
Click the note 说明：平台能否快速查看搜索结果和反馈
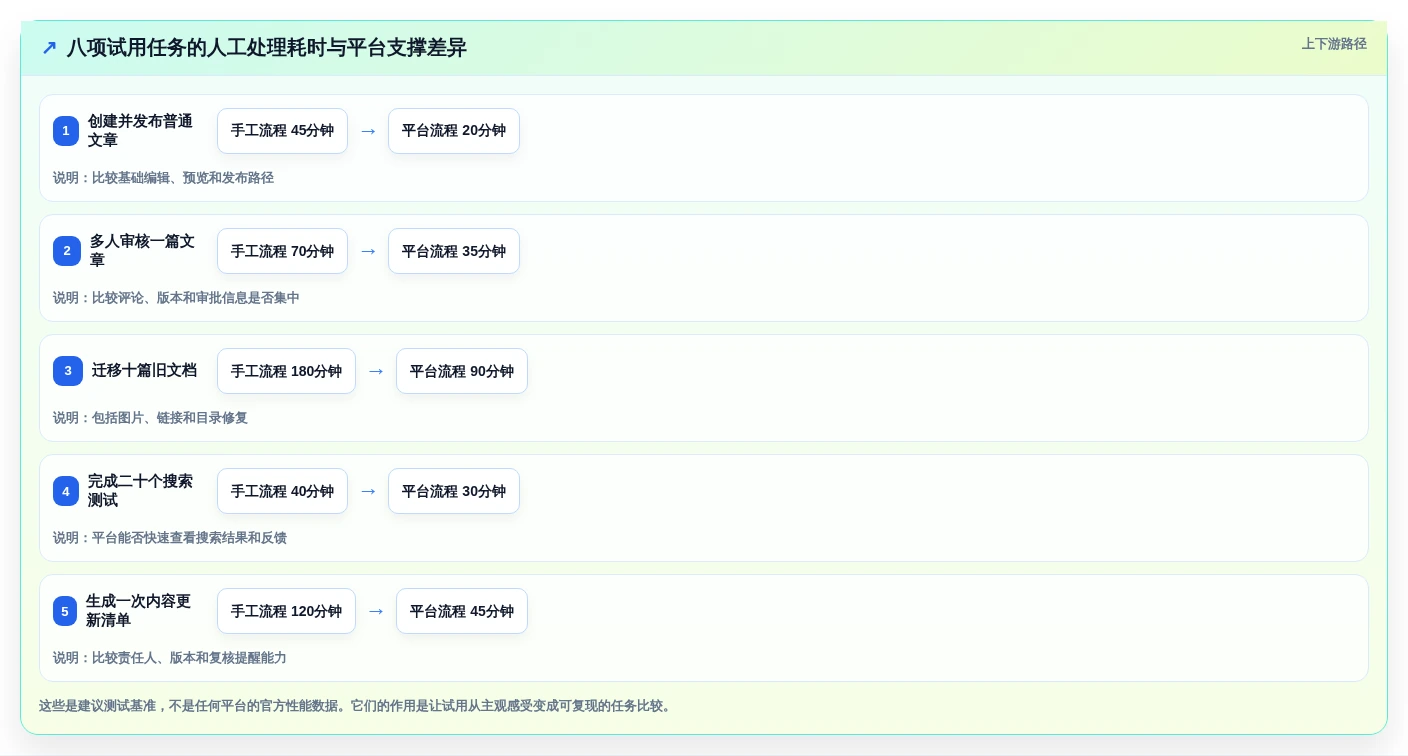click(170, 538)
